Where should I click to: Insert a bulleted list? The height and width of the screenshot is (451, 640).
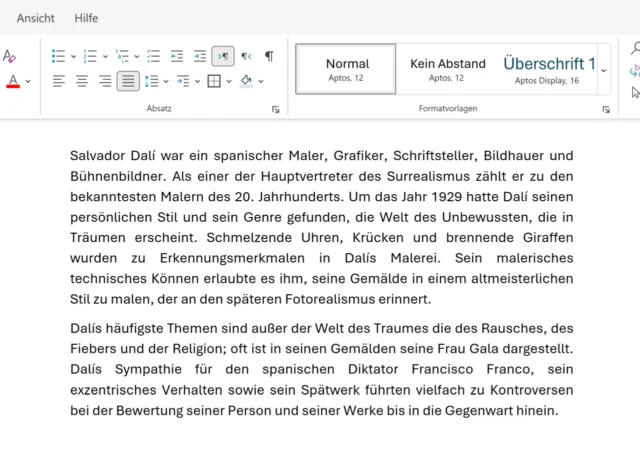[58, 56]
